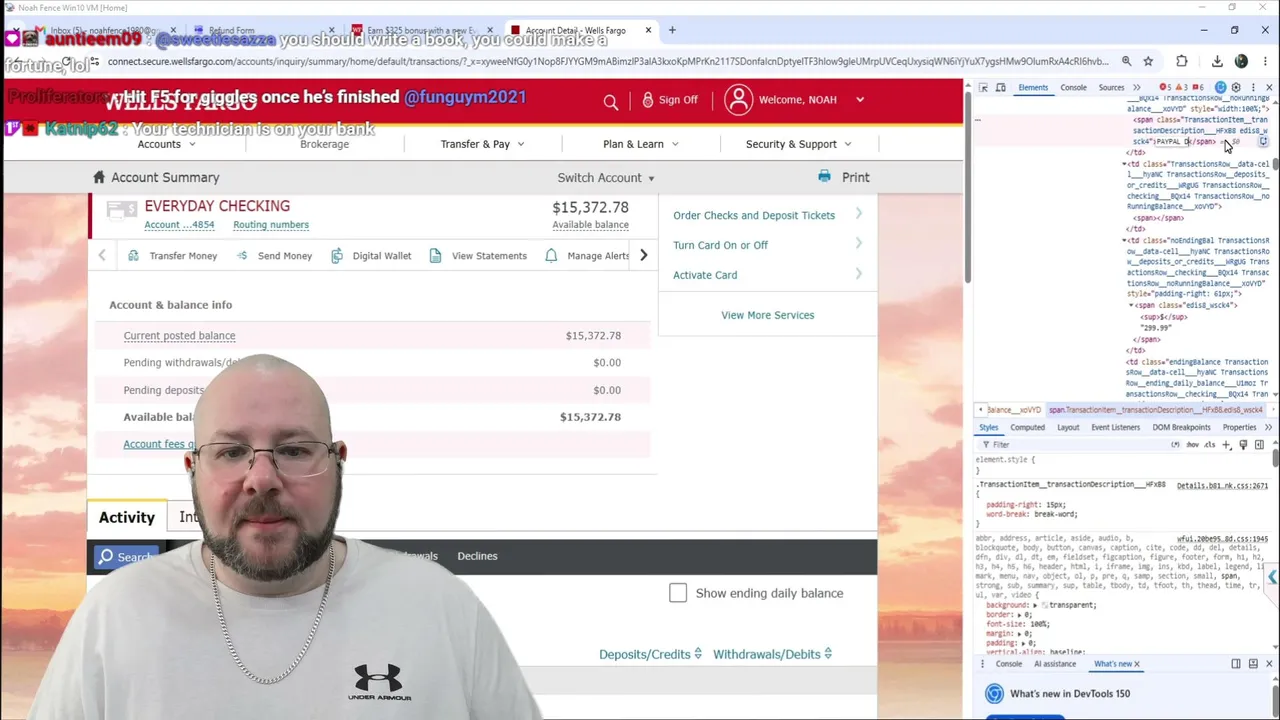Click the Routing numbers link
1280x720 pixels.
click(271, 225)
